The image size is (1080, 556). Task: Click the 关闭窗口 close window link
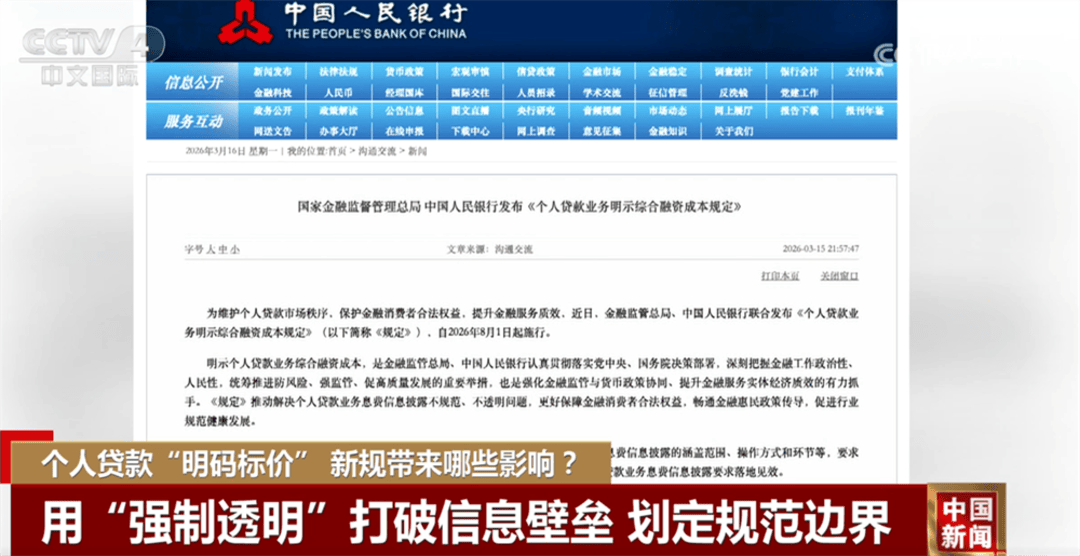(839, 276)
